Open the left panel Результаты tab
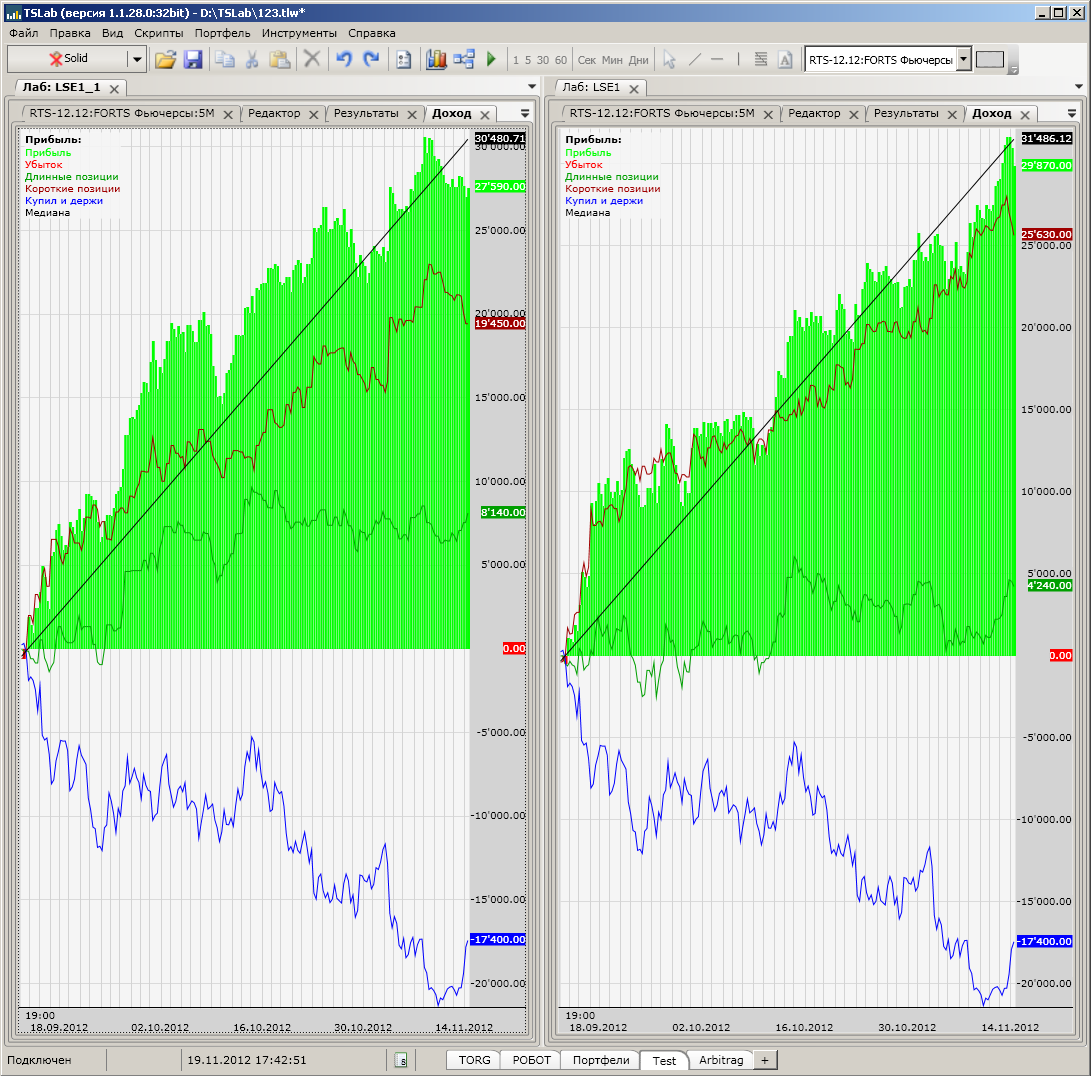 [366, 113]
